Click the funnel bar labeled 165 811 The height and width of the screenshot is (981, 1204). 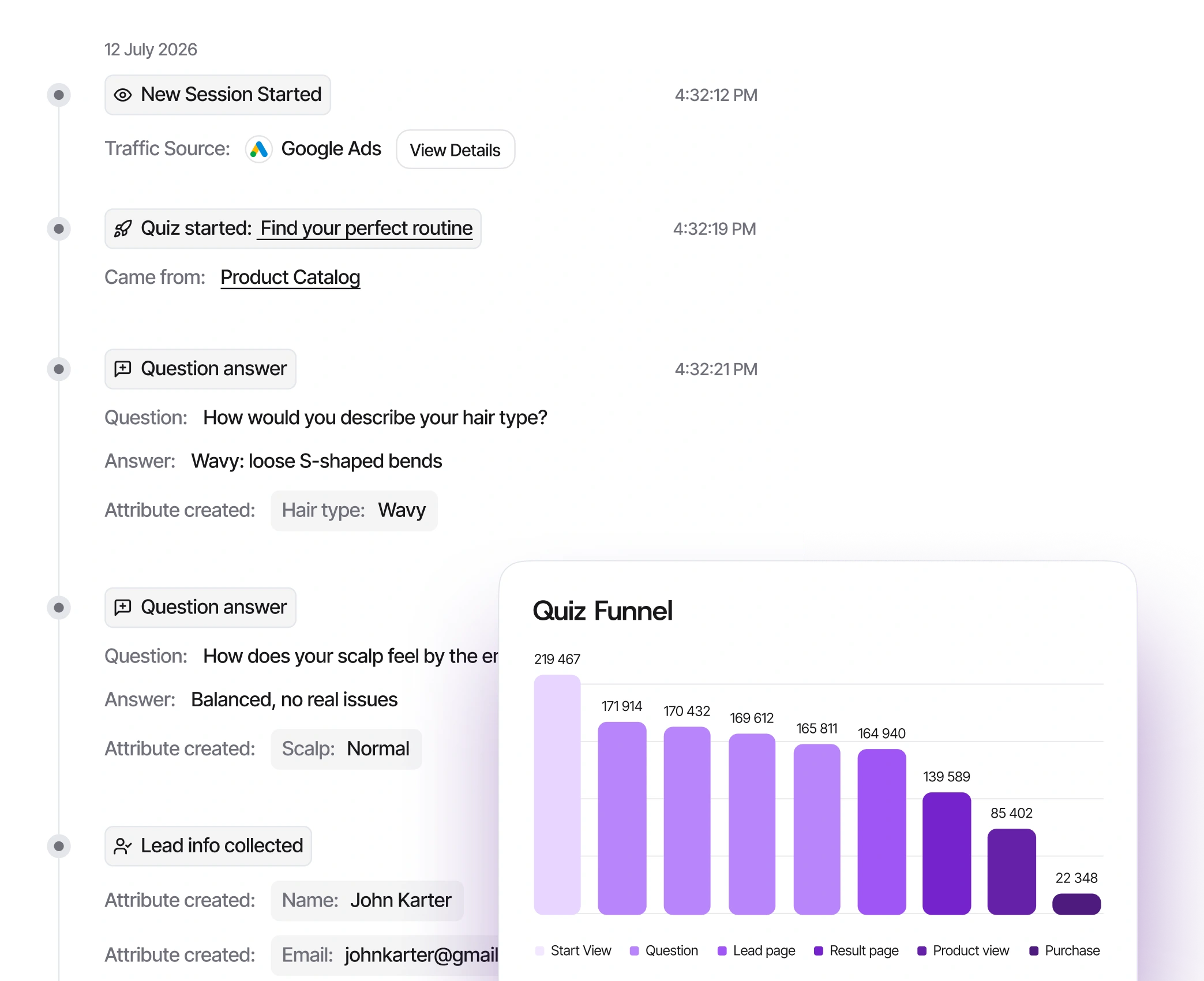pyautogui.click(x=817, y=829)
